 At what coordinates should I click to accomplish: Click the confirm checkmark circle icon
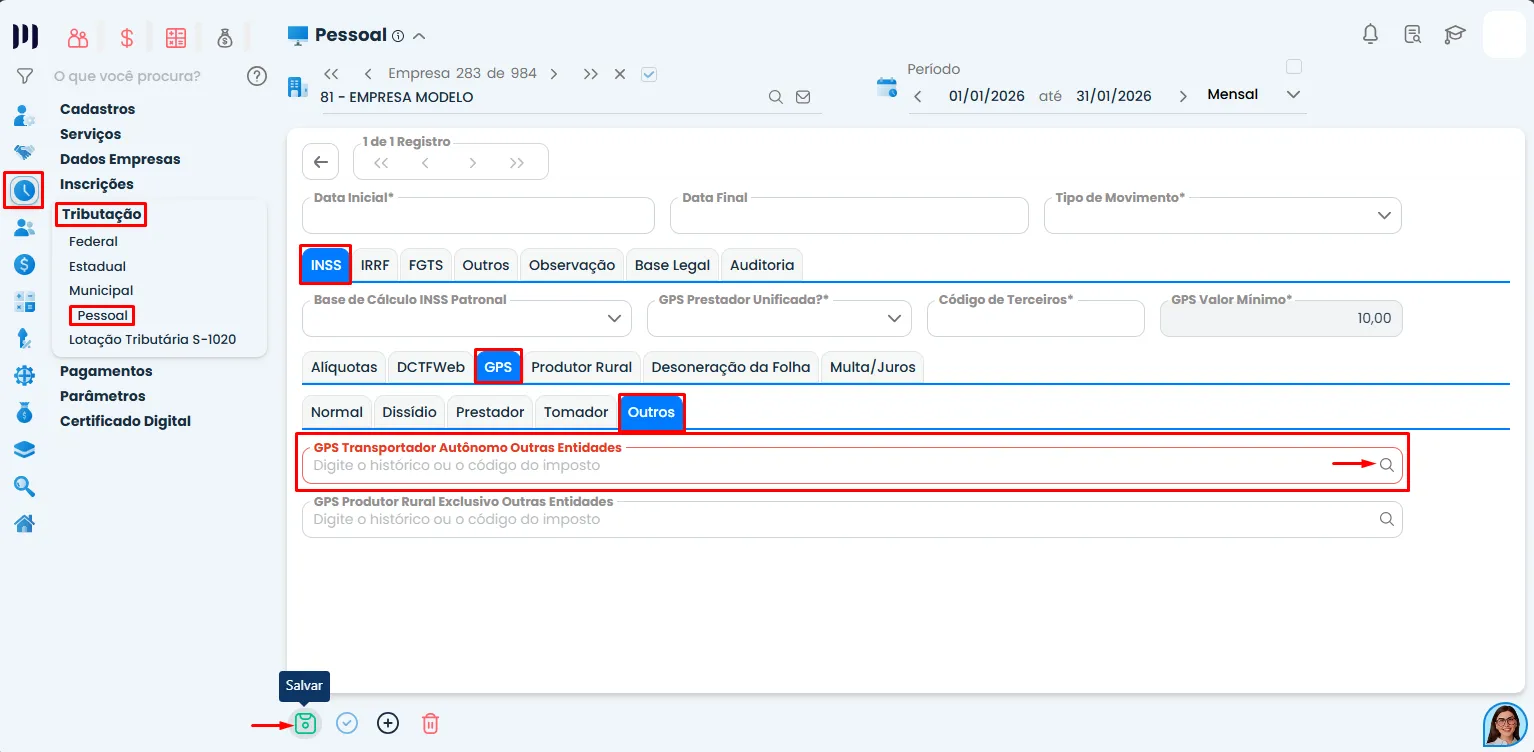click(347, 723)
